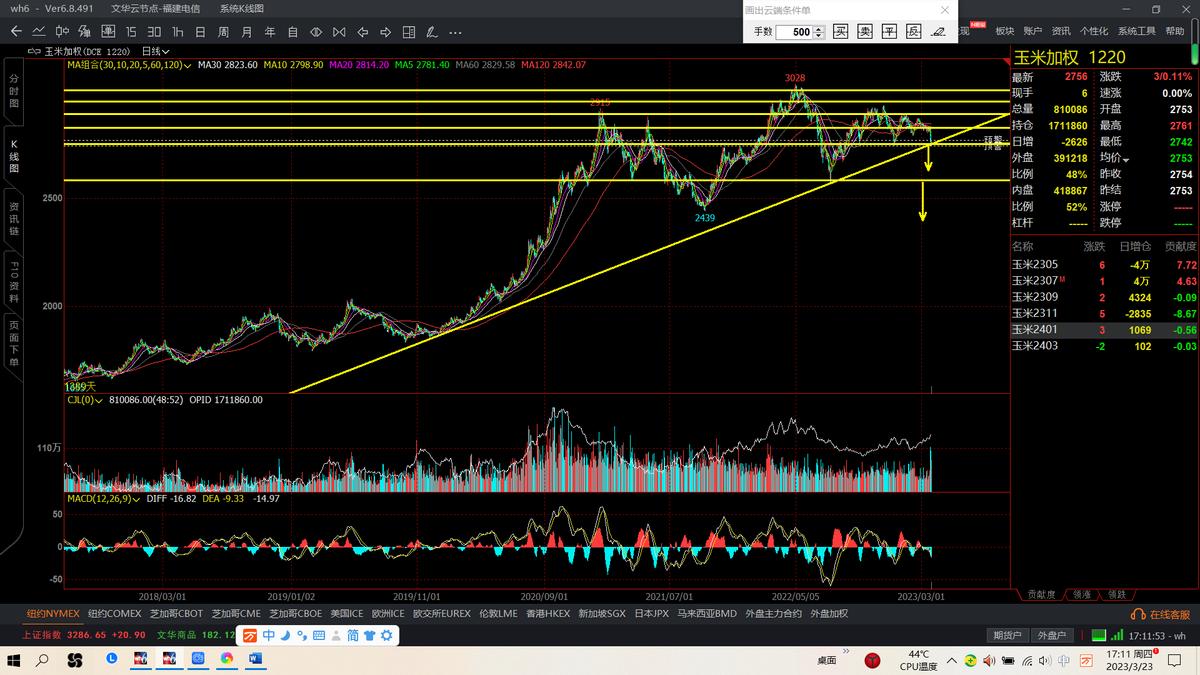Image resolution: width=1200 pixels, height=675 pixels.
Task: Open the 资讯 menu
Action: coord(1061,31)
